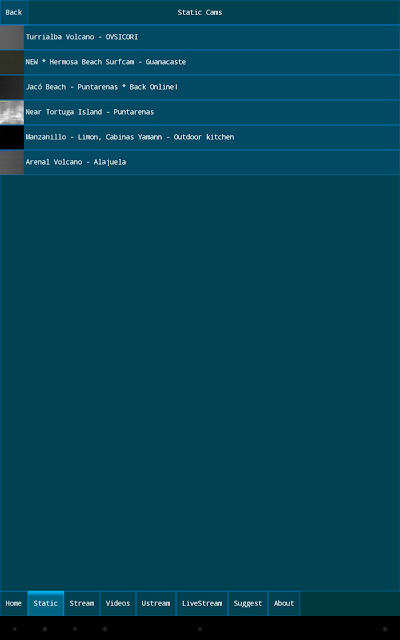Switch to the LiveStream tab
400x640 pixels.
(202, 603)
